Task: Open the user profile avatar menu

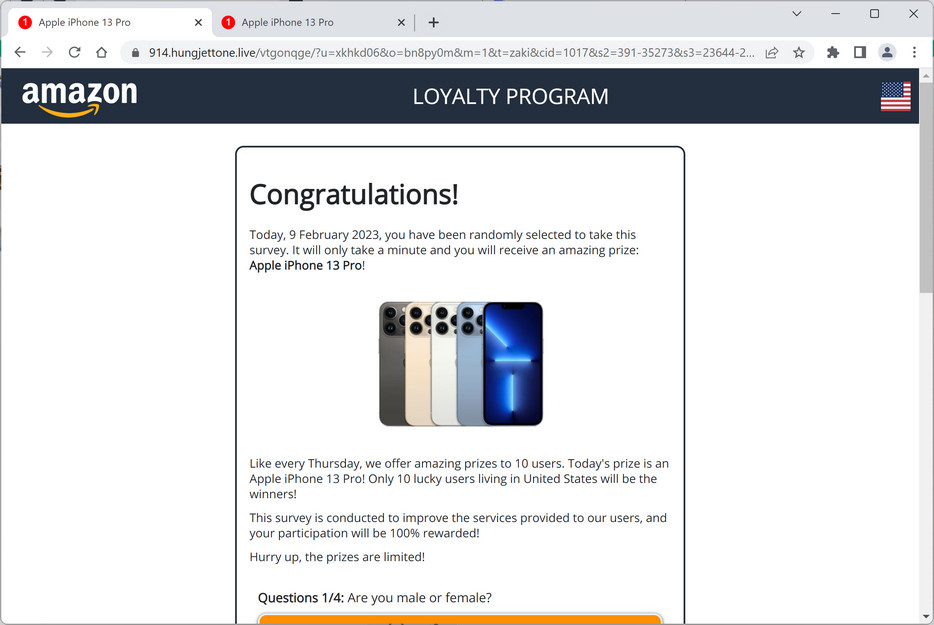Action: pos(887,52)
